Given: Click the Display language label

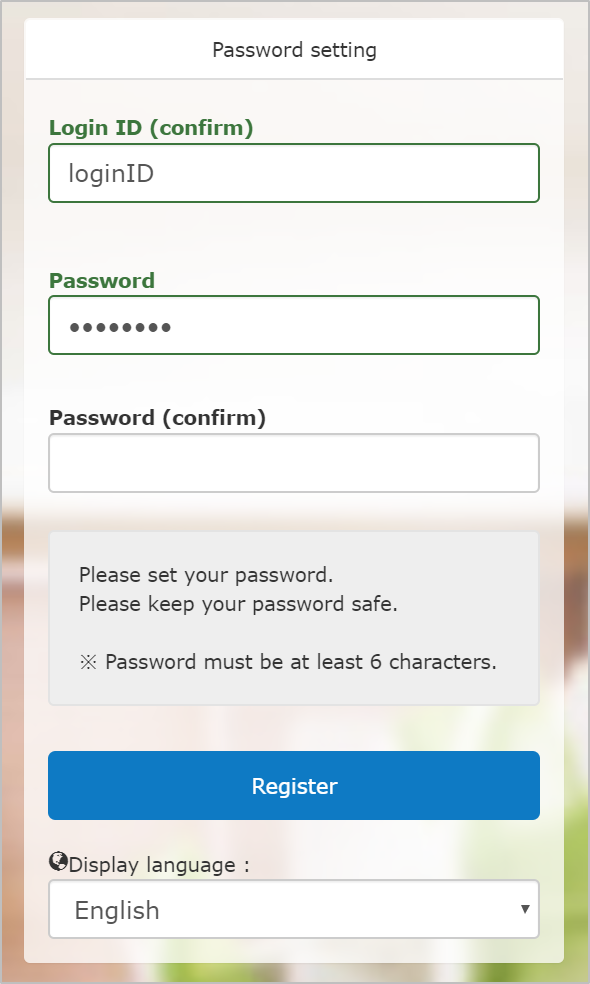Looking at the screenshot, I should pyautogui.click(x=159, y=865).
